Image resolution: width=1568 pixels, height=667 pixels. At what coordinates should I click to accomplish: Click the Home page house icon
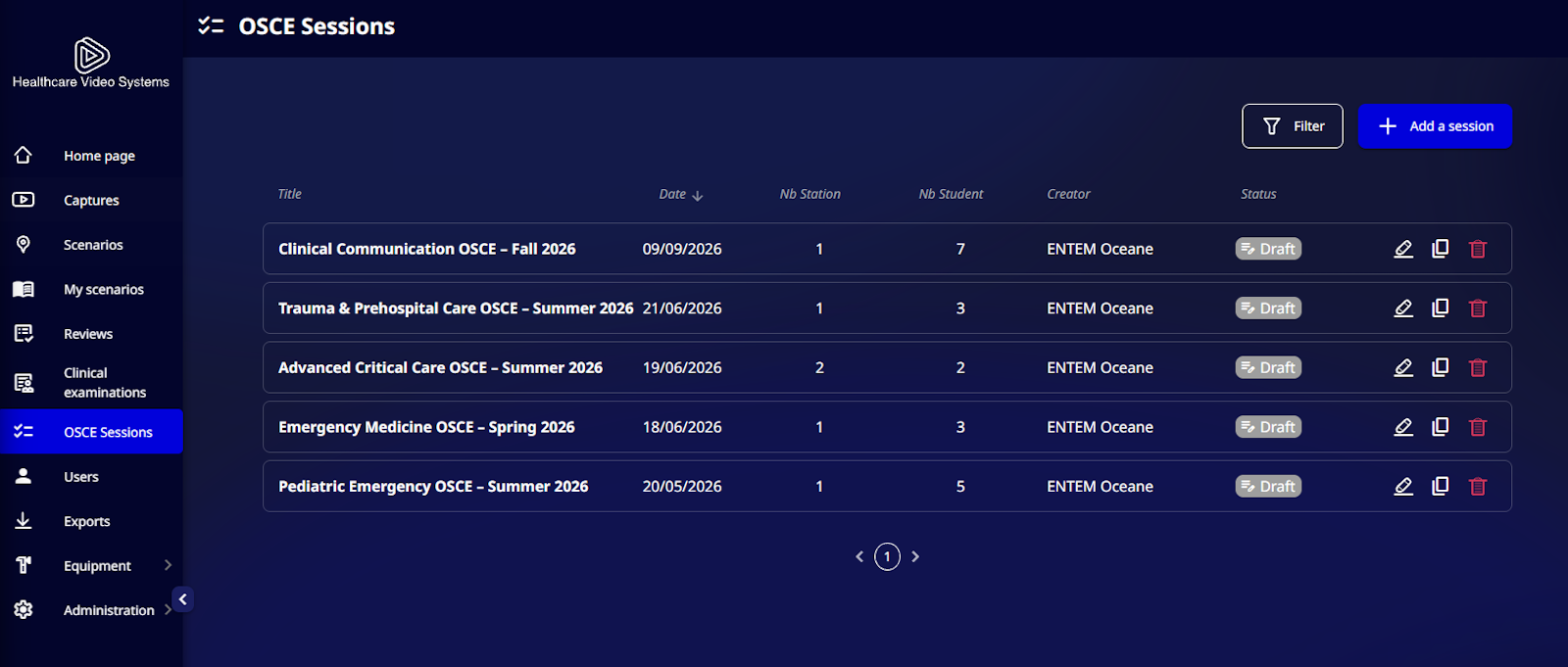coord(24,155)
